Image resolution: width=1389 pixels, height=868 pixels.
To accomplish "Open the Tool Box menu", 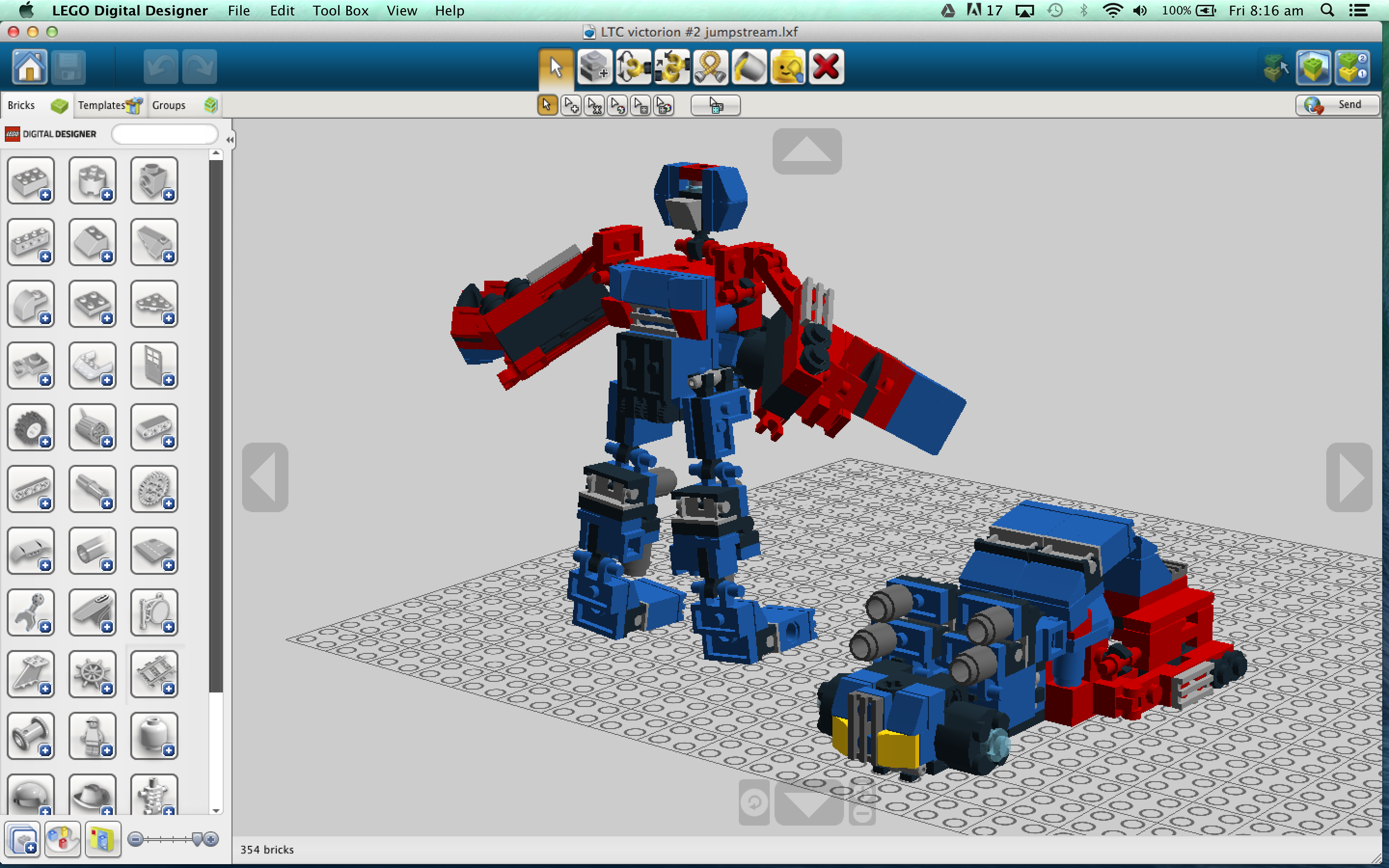I will (x=340, y=11).
